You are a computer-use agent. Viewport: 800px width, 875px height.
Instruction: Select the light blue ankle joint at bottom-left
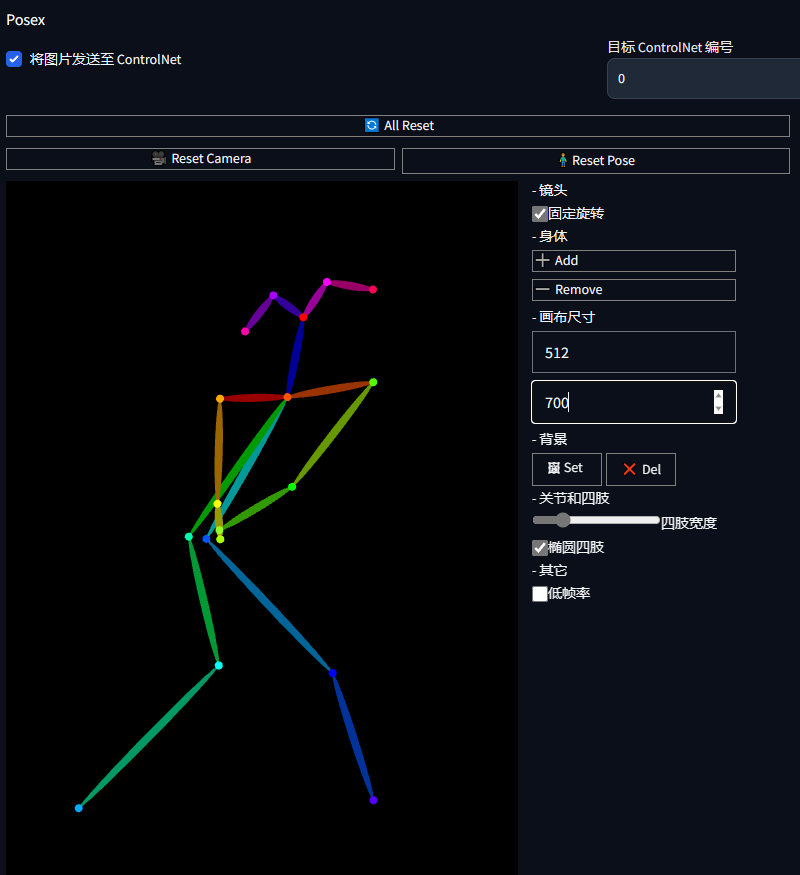tap(79, 808)
